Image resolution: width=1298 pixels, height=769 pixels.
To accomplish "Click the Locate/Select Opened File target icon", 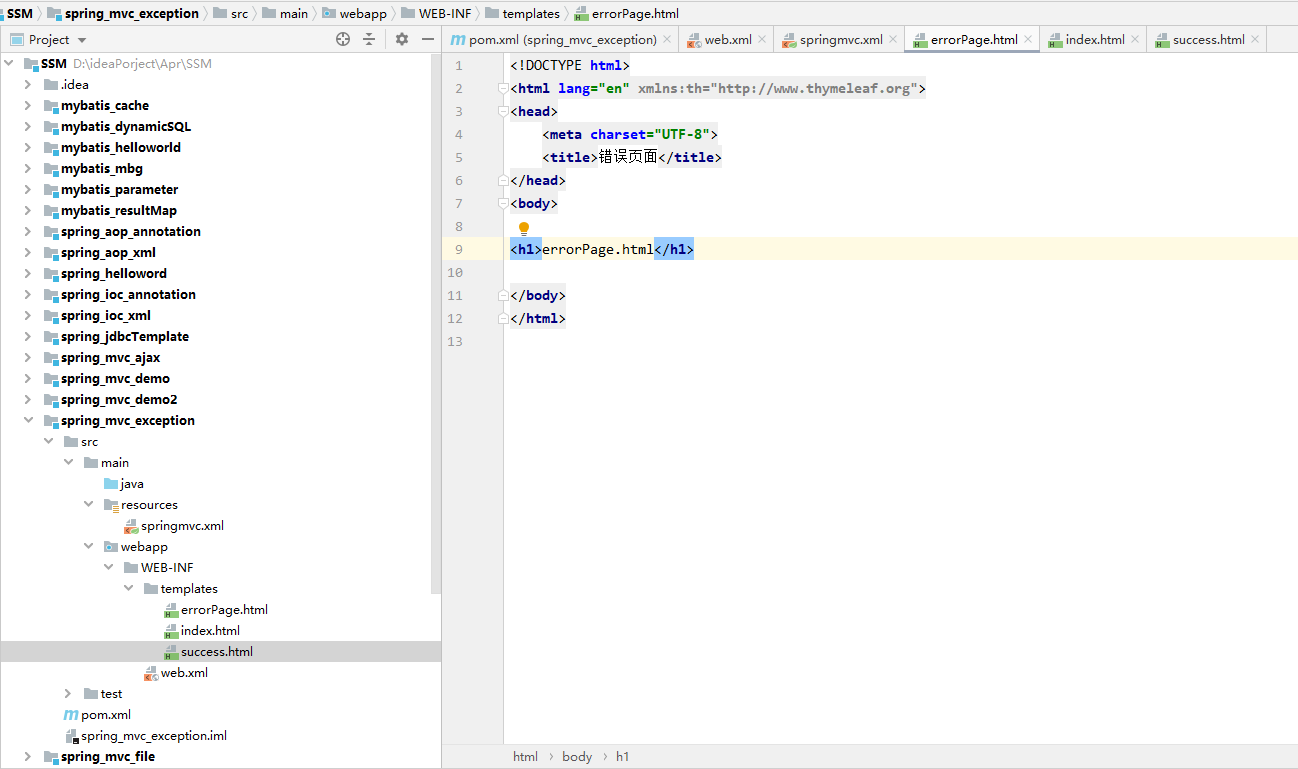I will pyautogui.click(x=343, y=39).
